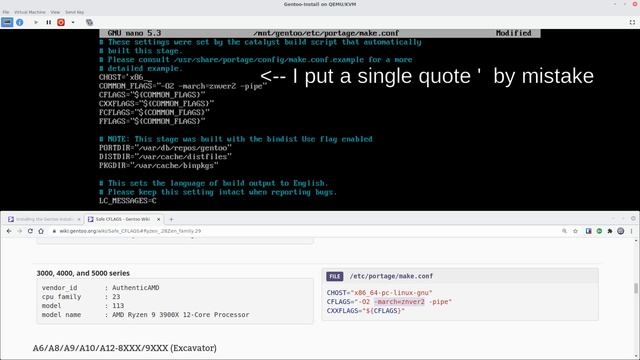This screenshot has height=360, width=640.
Task: Click the highlighted -march=znver2 text
Action: [399, 302]
